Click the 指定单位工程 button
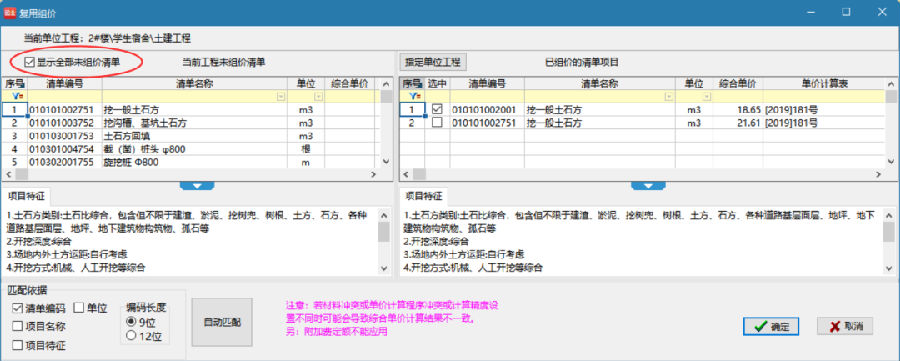This screenshot has height=361, width=900. 433,61
